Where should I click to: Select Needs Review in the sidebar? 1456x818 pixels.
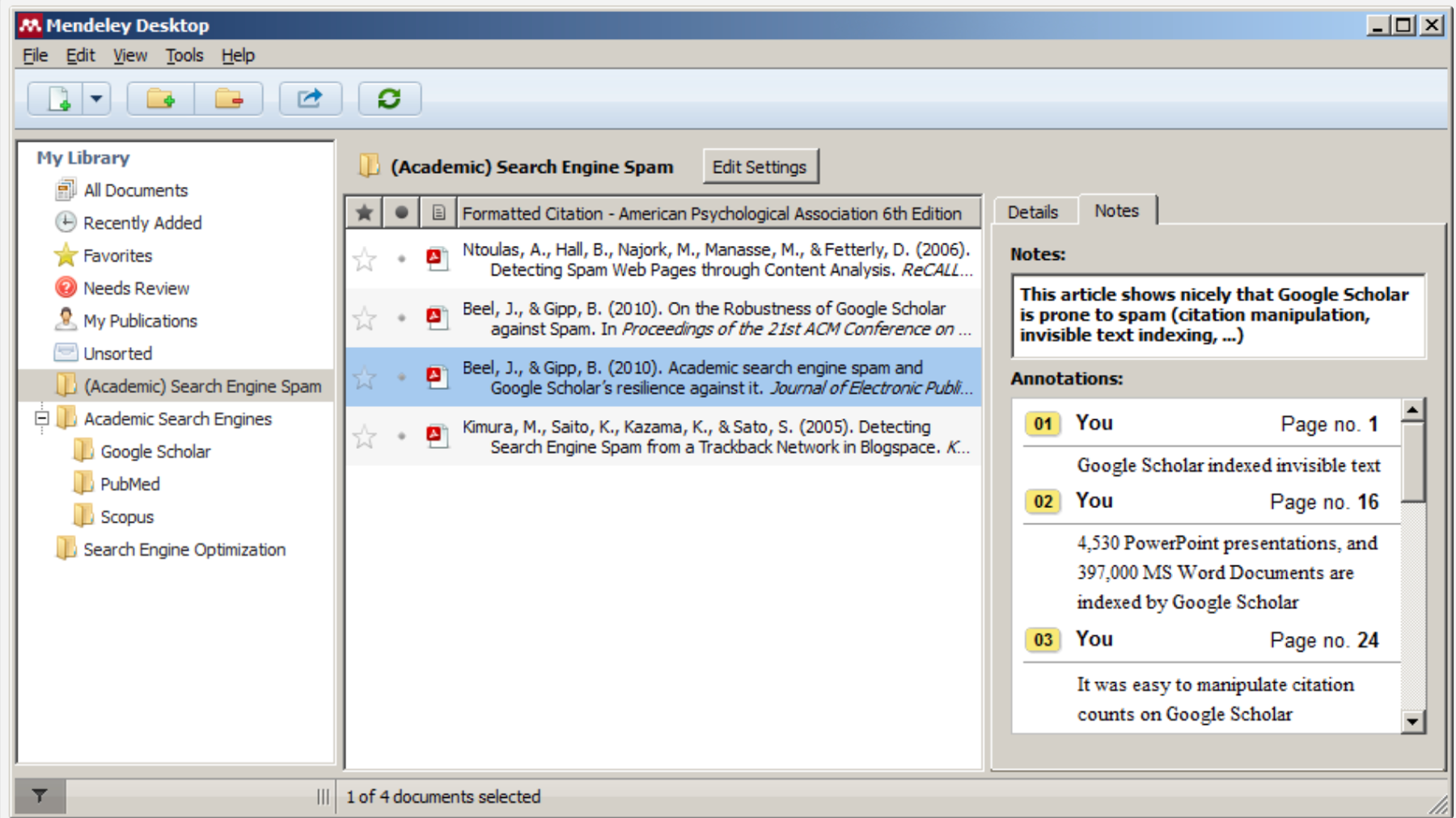pos(136,288)
